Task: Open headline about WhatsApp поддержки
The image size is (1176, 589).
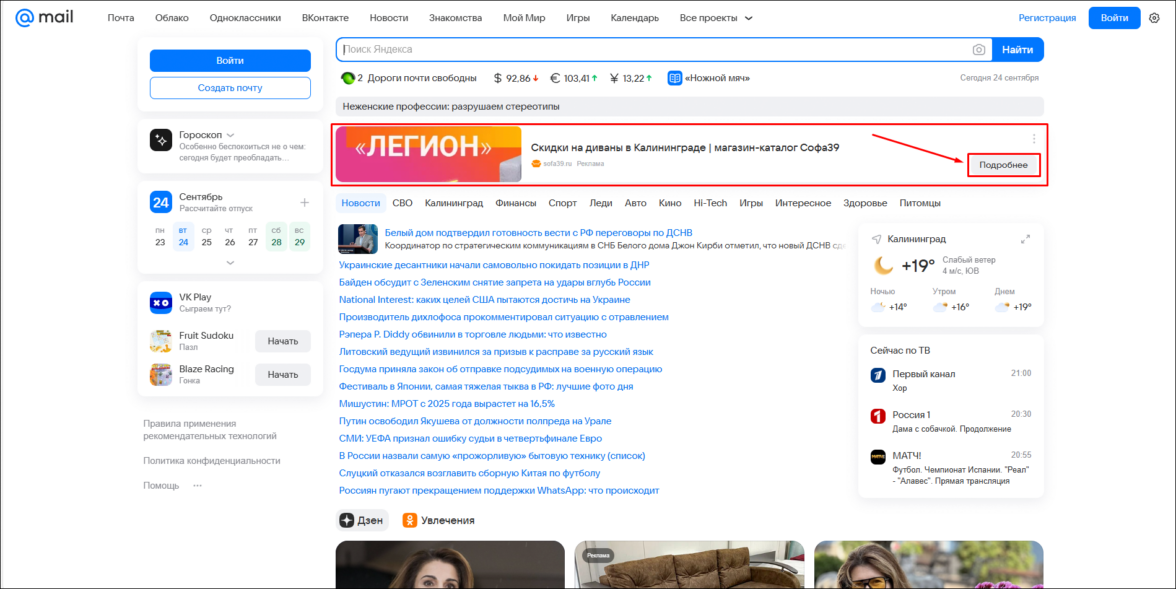Action: tap(499, 491)
